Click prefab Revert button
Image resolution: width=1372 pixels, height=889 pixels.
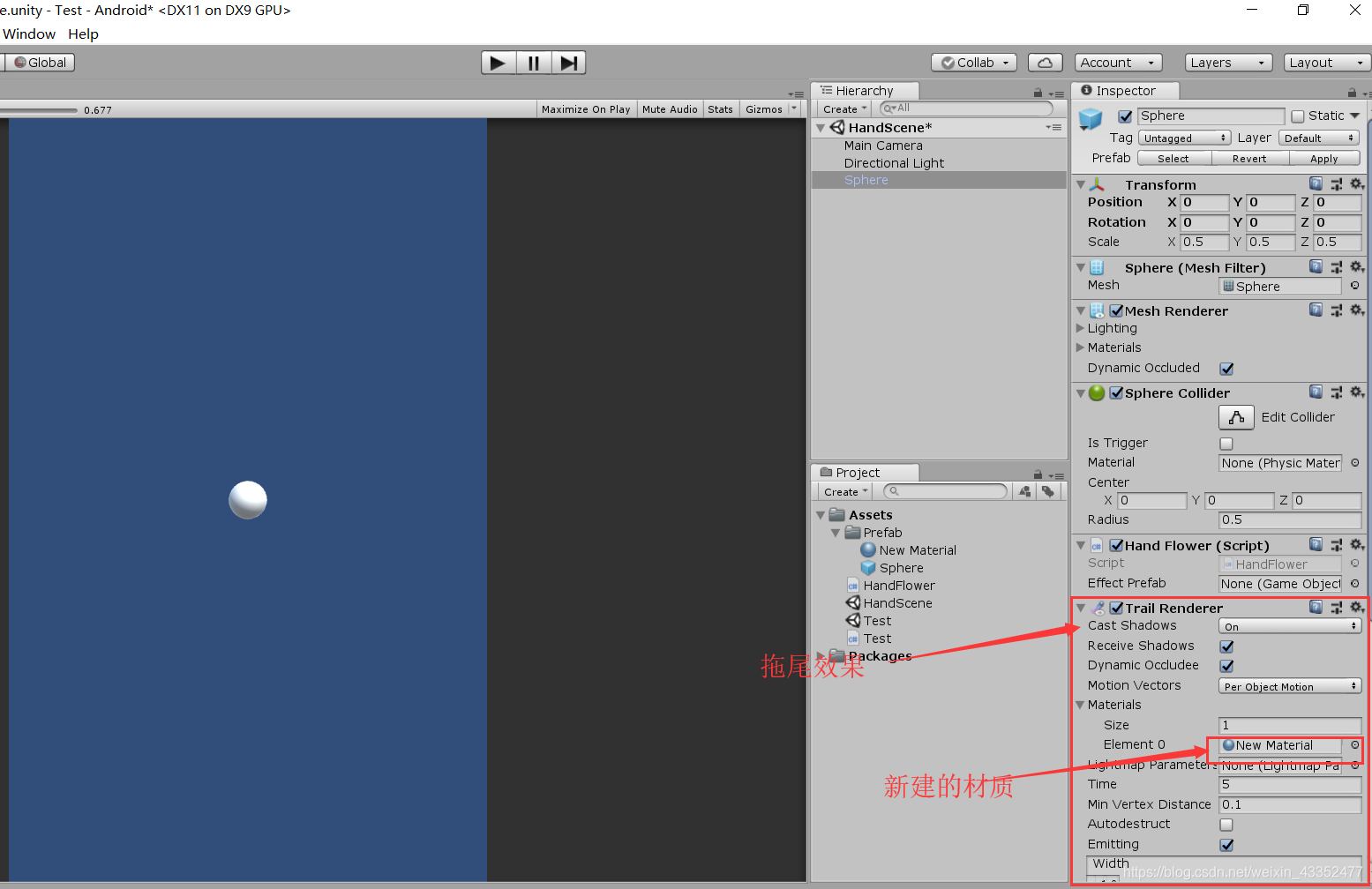pos(1249,159)
